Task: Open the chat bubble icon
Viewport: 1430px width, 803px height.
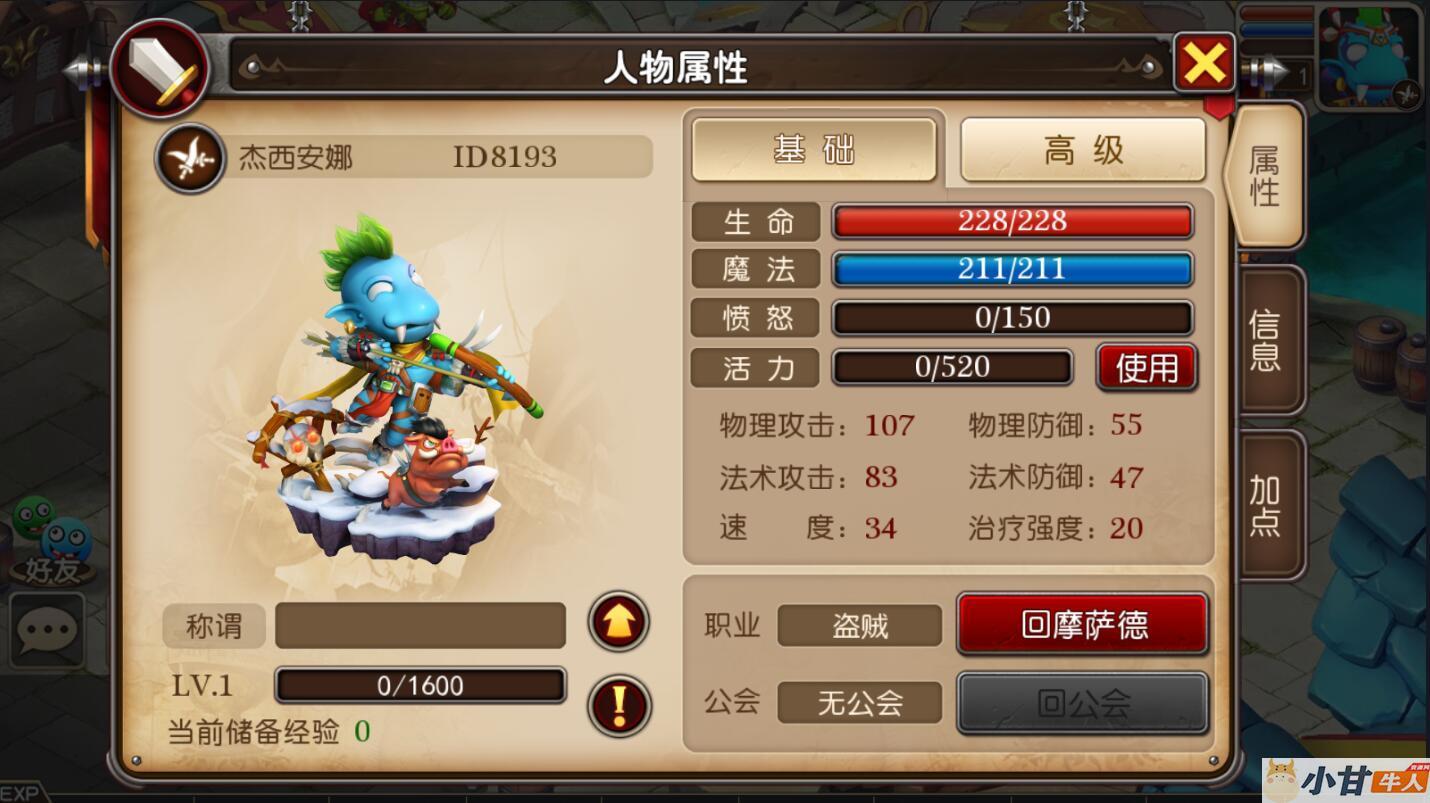Action: pos(47,630)
